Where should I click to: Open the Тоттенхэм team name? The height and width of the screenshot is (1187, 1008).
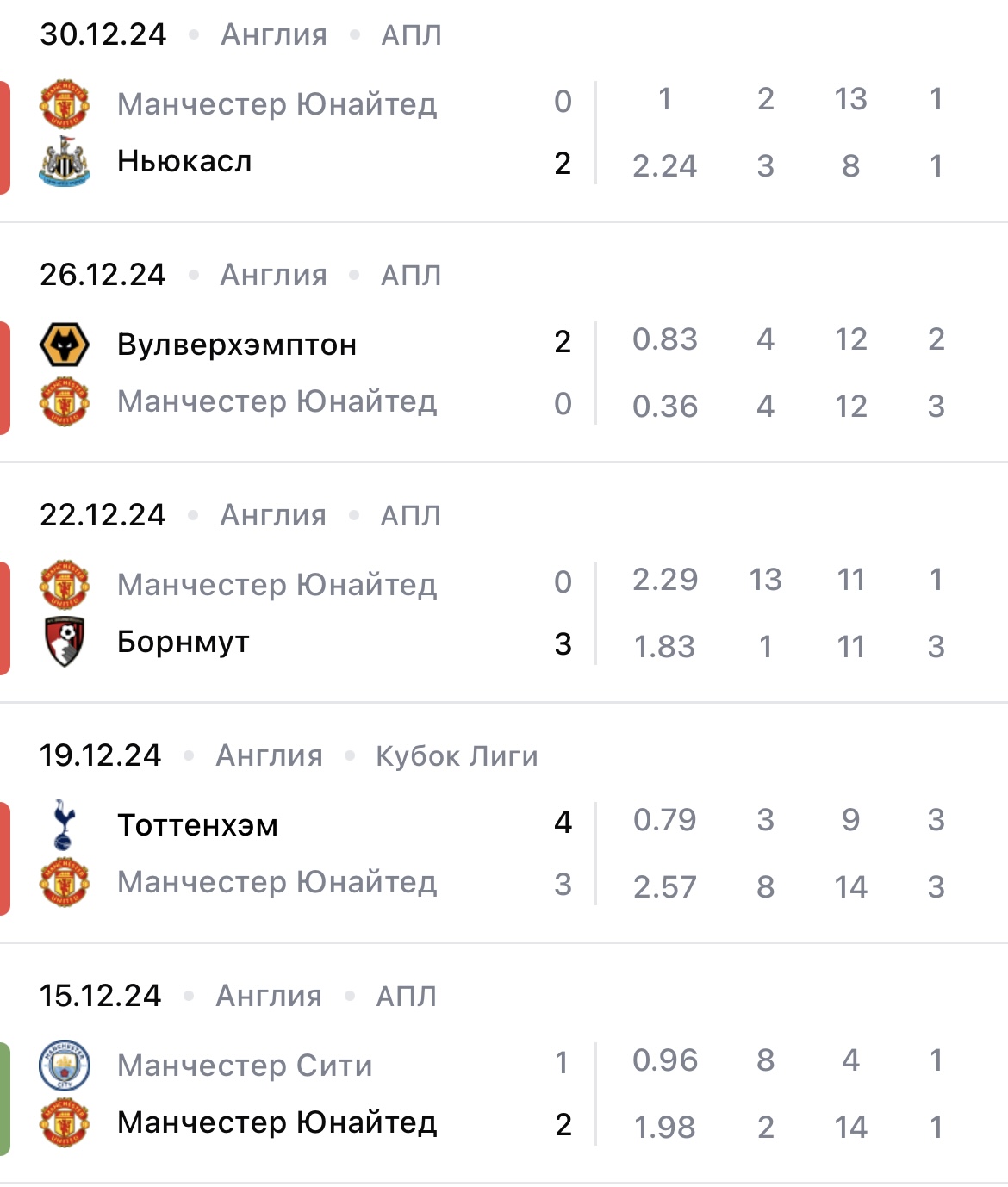point(198,825)
